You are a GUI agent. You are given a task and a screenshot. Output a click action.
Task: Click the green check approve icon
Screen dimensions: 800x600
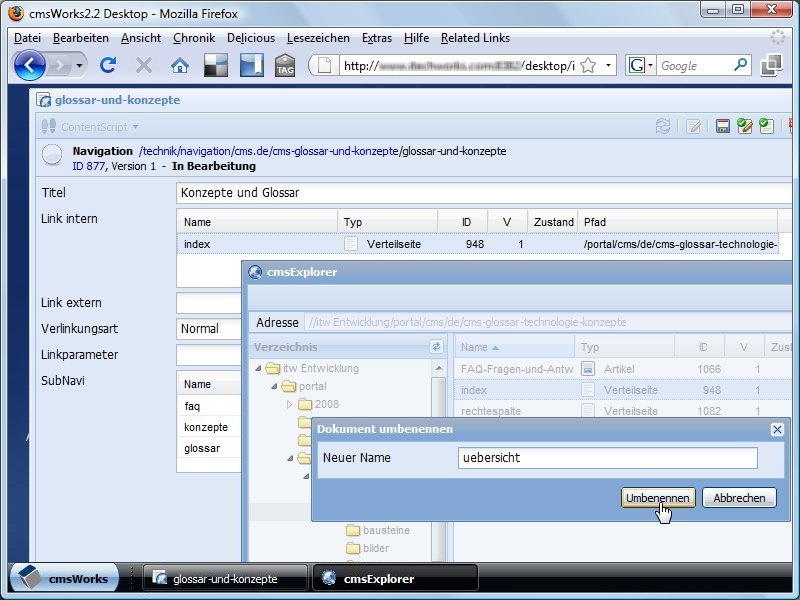tap(767, 126)
